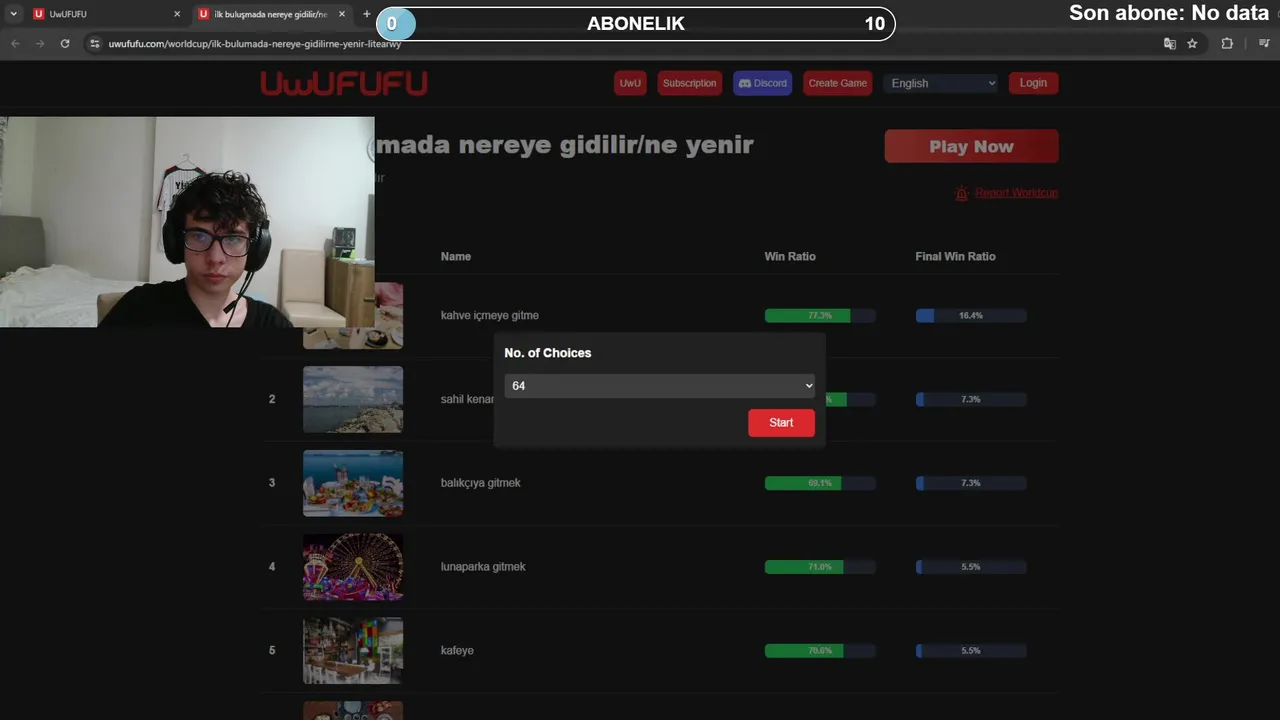The image size is (1280, 720).
Task: Open the Discord link button
Action: (x=762, y=83)
